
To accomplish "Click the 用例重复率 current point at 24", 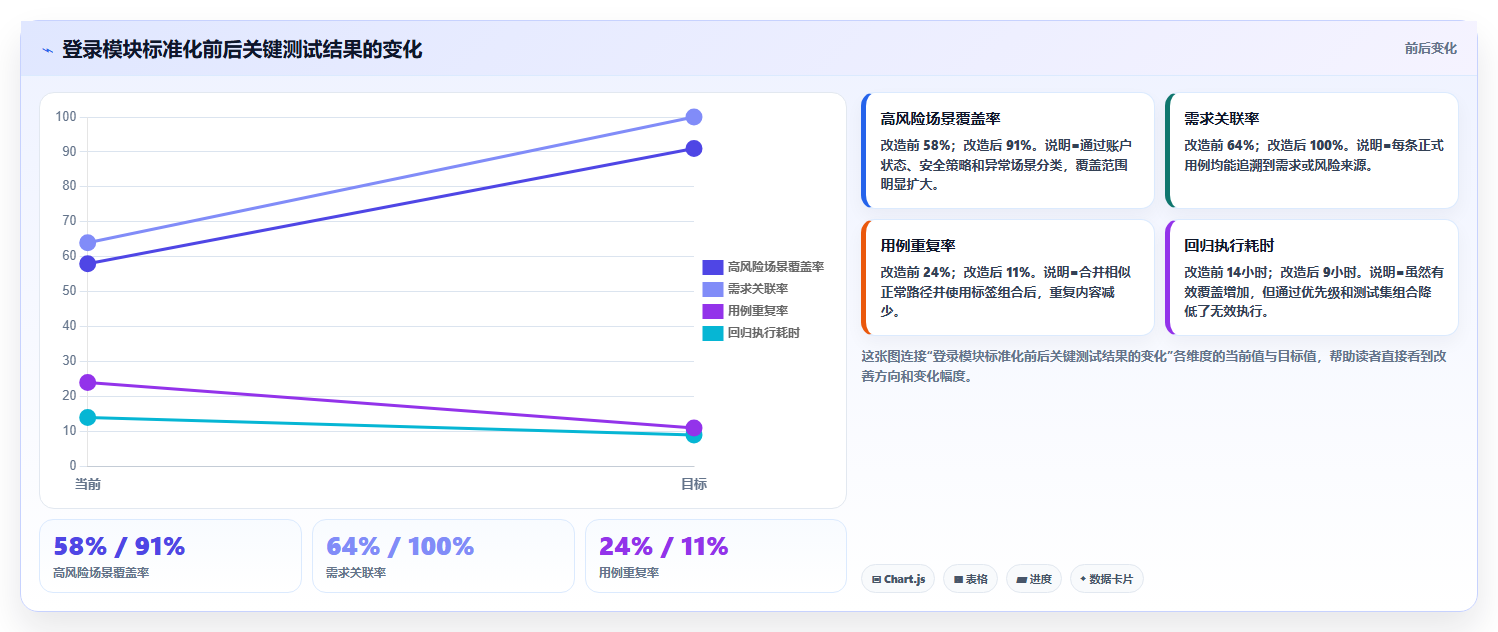I will (87, 382).
